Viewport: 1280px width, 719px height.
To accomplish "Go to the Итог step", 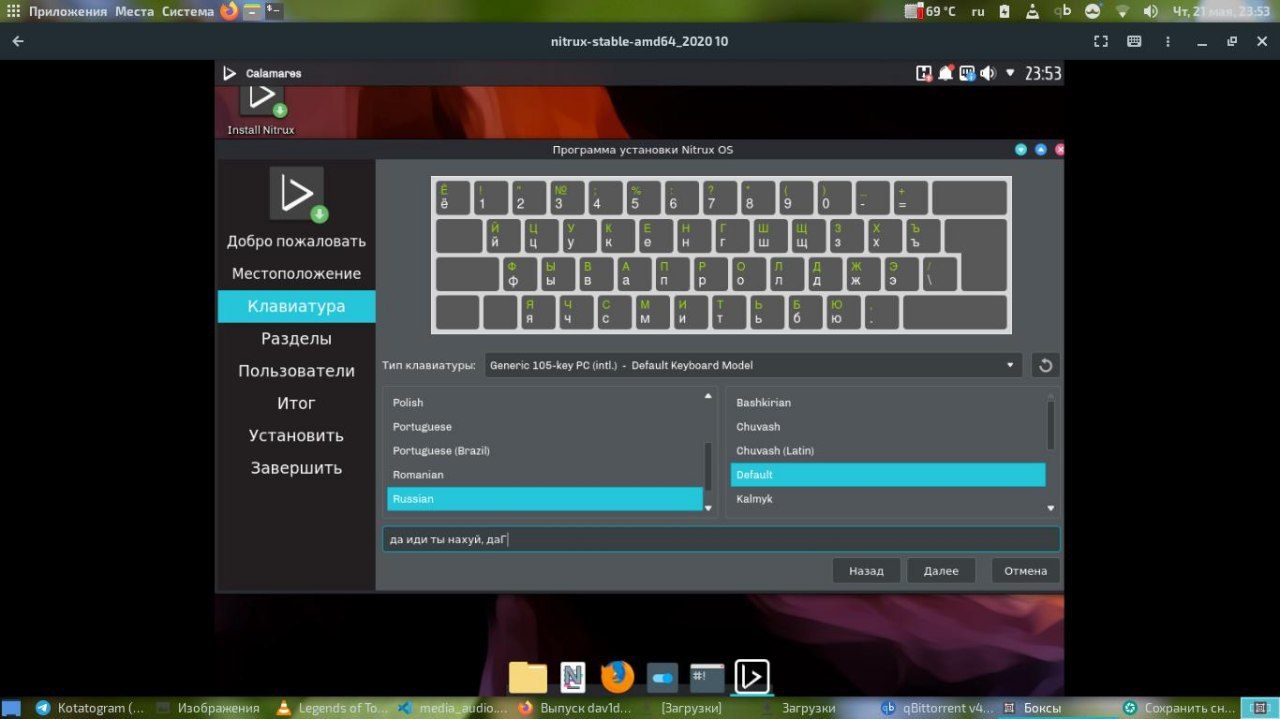I will (296, 403).
